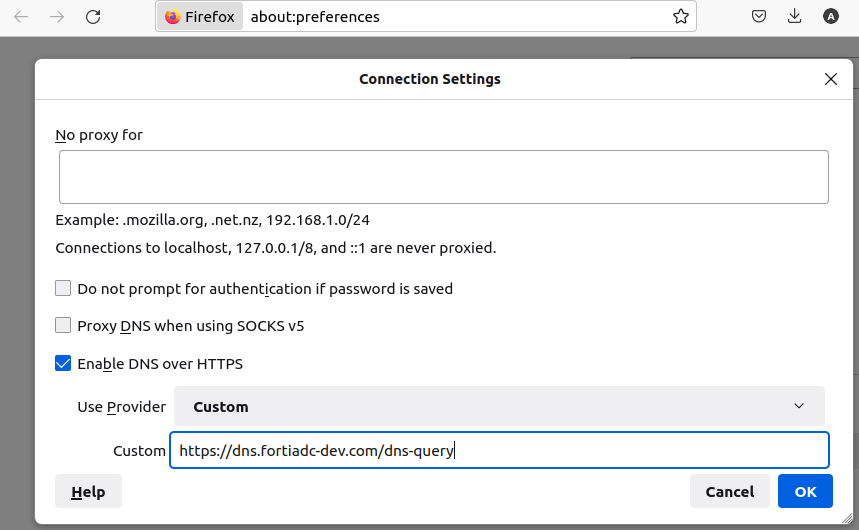Image resolution: width=859 pixels, height=530 pixels.
Task: Click the Connection Settings dialog title
Action: tap(430, 79)
